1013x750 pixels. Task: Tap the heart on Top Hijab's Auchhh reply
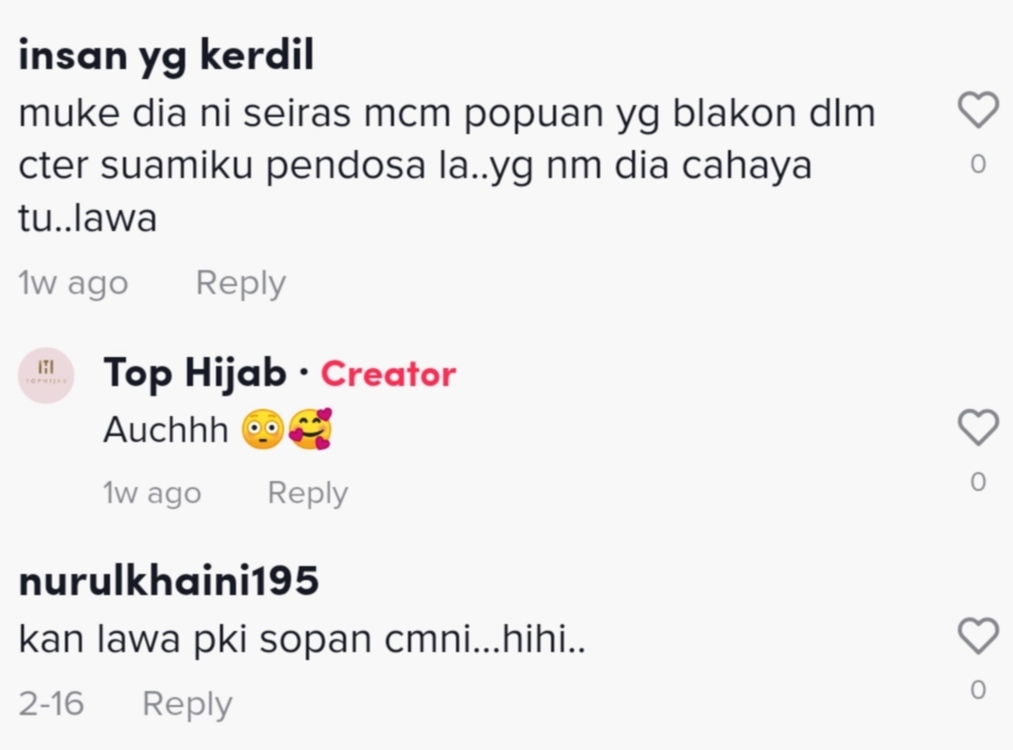978,428
